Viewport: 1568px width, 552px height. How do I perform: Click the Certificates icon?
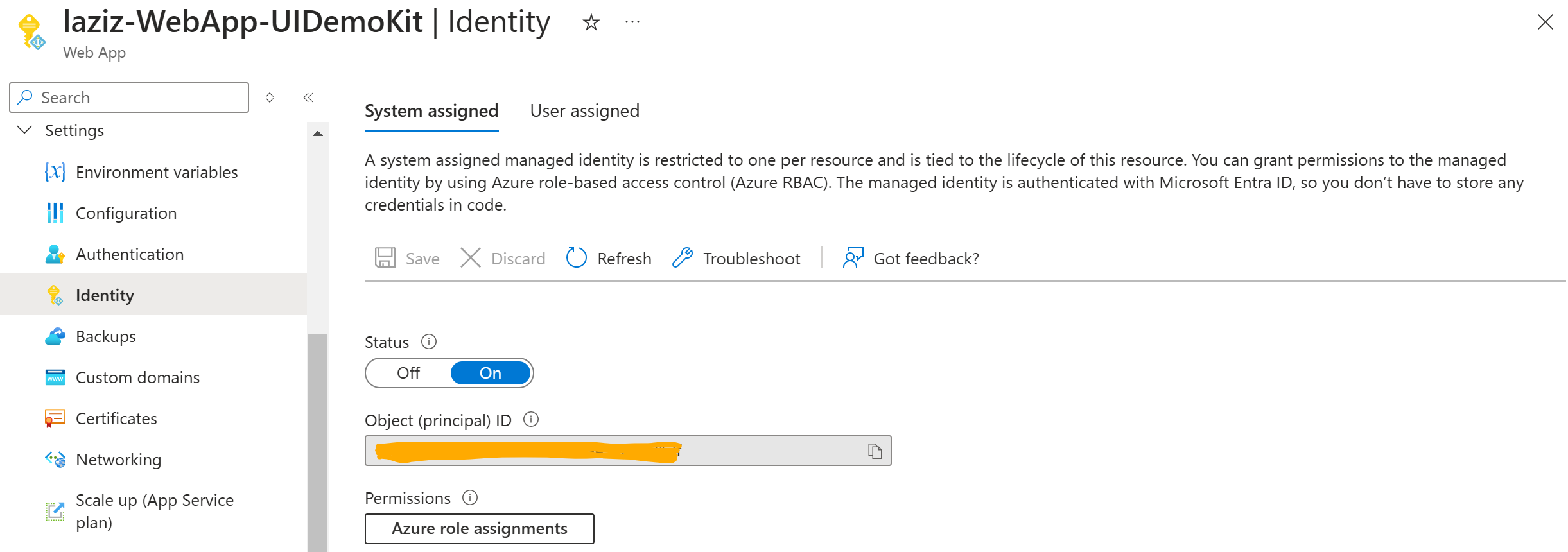[55, 418]
